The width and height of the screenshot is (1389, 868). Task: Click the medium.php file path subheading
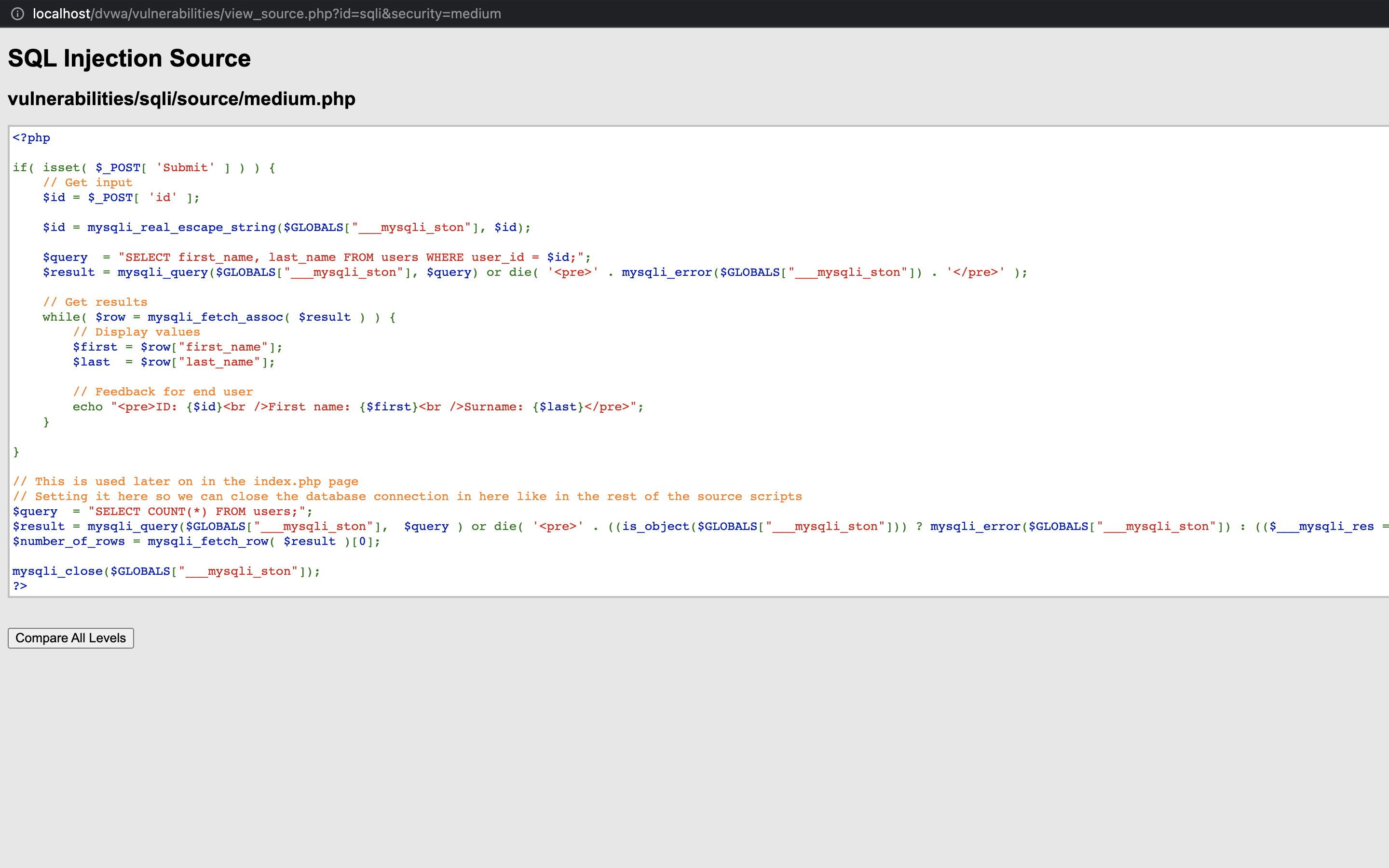tap(181, 99)
